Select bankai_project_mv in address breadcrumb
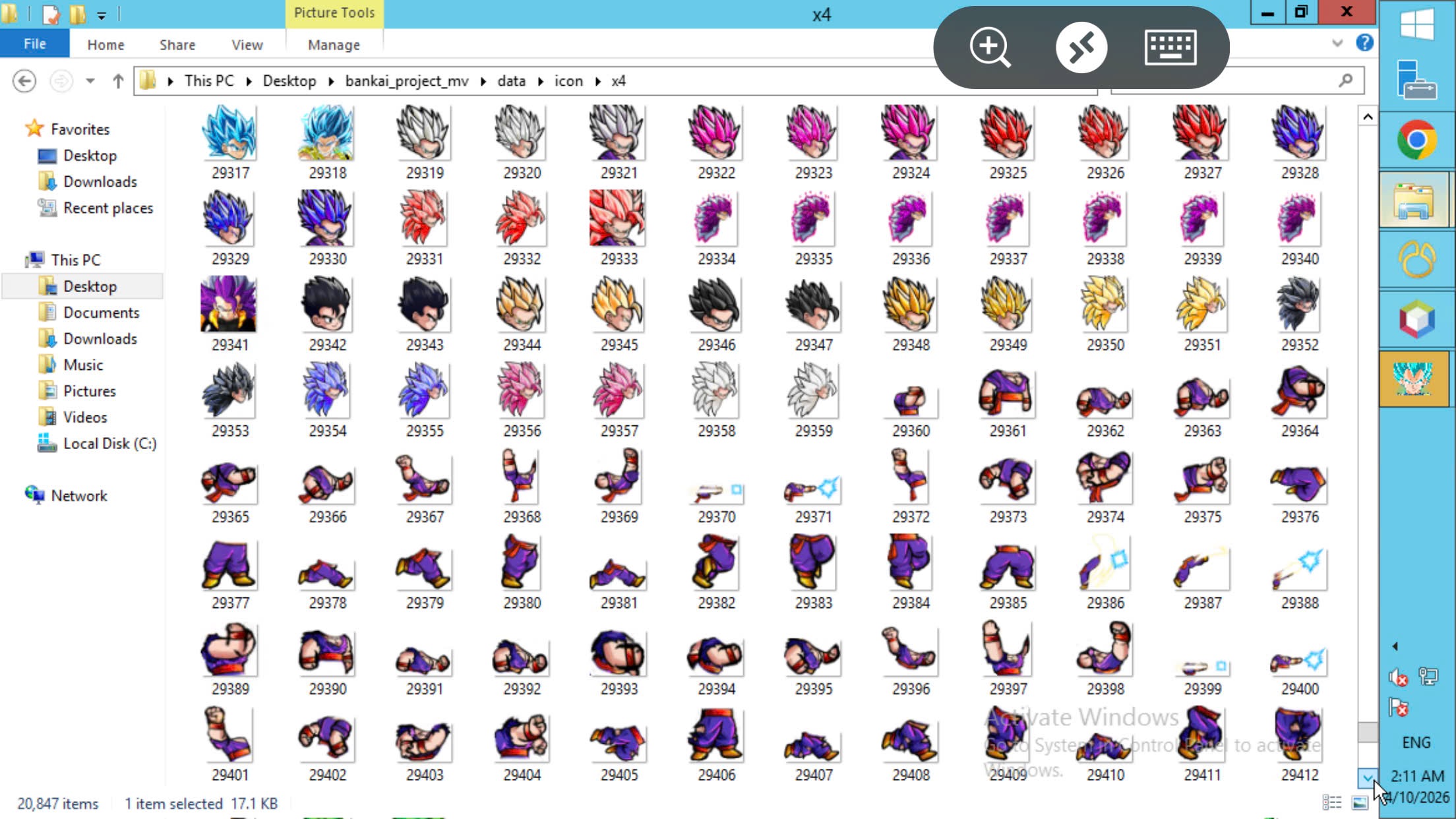1456x819 pixels. click(x=407, y=81)
